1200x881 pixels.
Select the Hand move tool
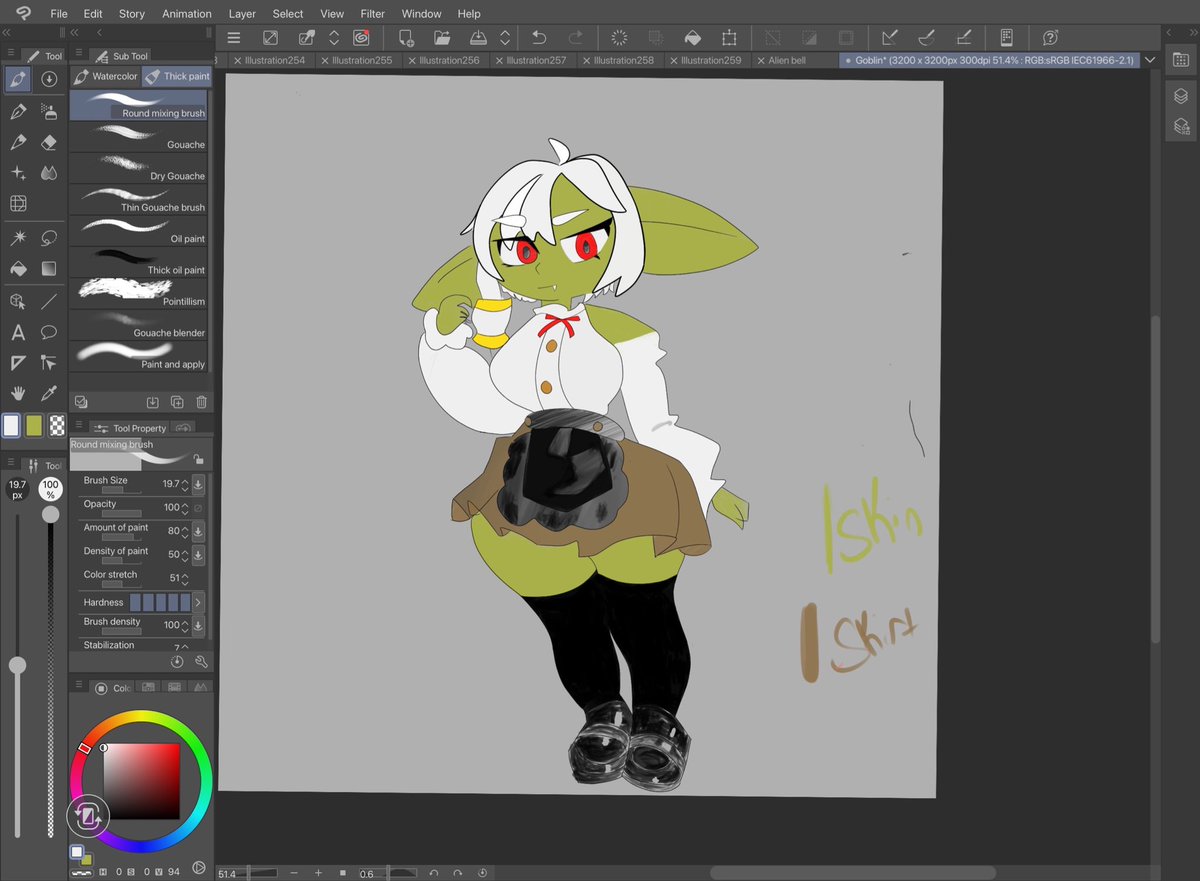click(18, 394)
